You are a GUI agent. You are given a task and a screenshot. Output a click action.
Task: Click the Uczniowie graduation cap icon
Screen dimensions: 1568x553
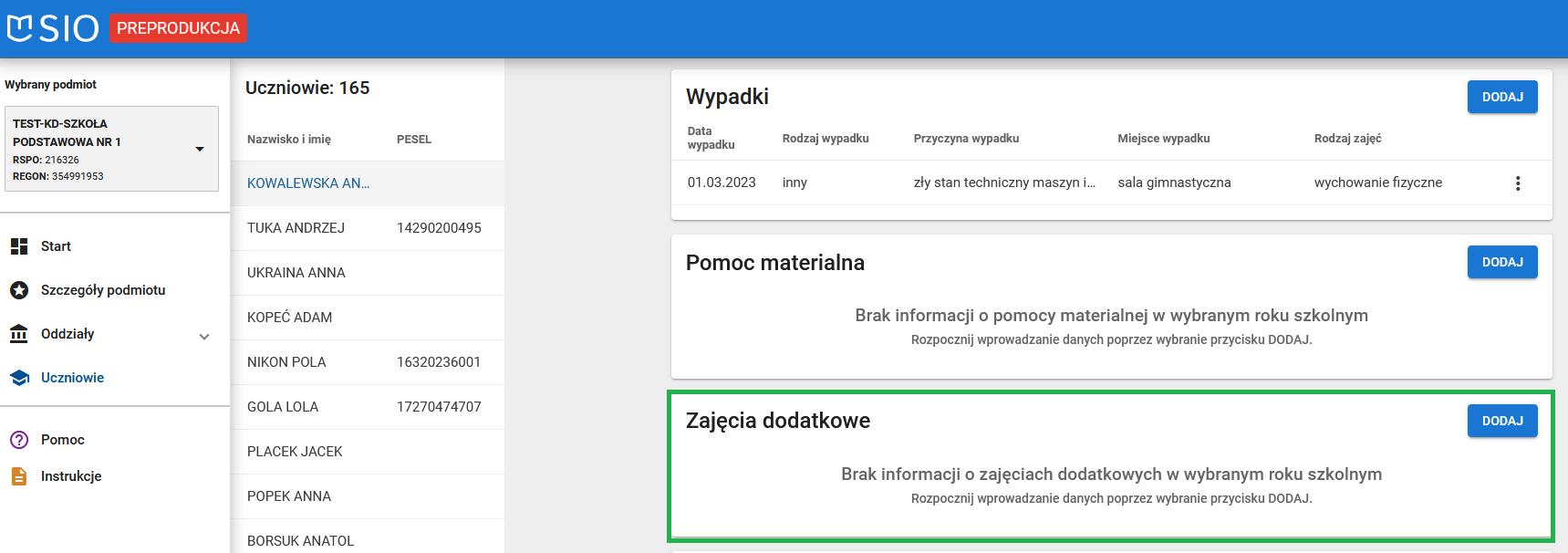[19, 378]
